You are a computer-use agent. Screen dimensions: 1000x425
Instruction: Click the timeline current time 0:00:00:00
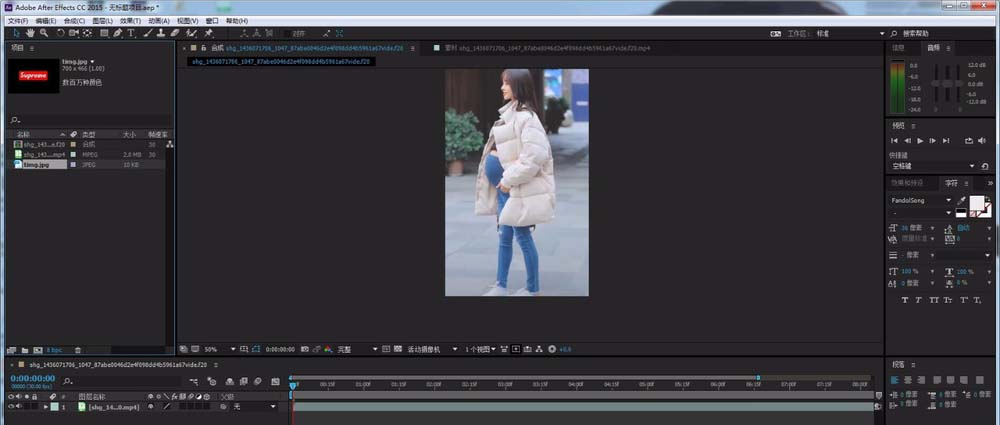[33, 378]
